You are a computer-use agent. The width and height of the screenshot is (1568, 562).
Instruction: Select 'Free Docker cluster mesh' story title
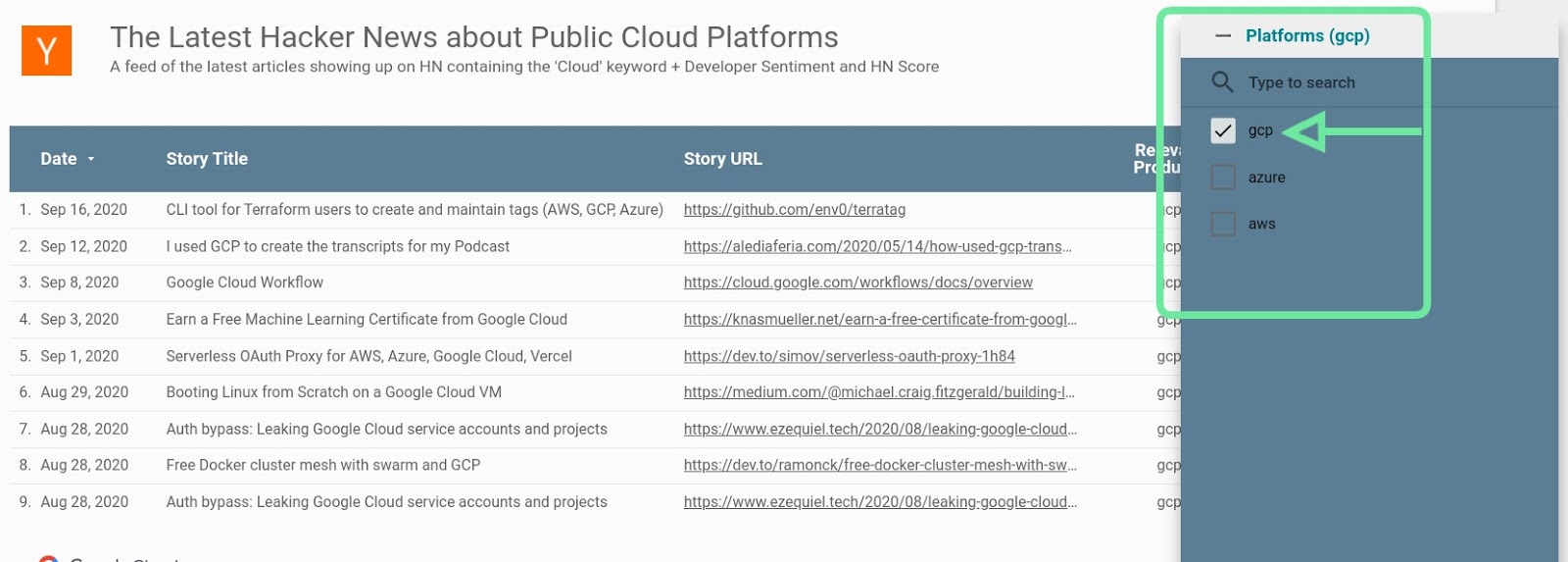coord(323,466)
